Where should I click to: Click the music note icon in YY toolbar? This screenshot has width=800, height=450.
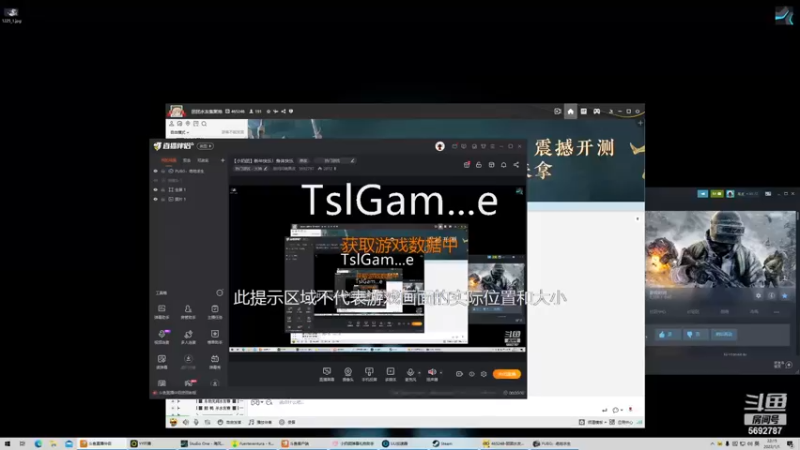point(251,422)
